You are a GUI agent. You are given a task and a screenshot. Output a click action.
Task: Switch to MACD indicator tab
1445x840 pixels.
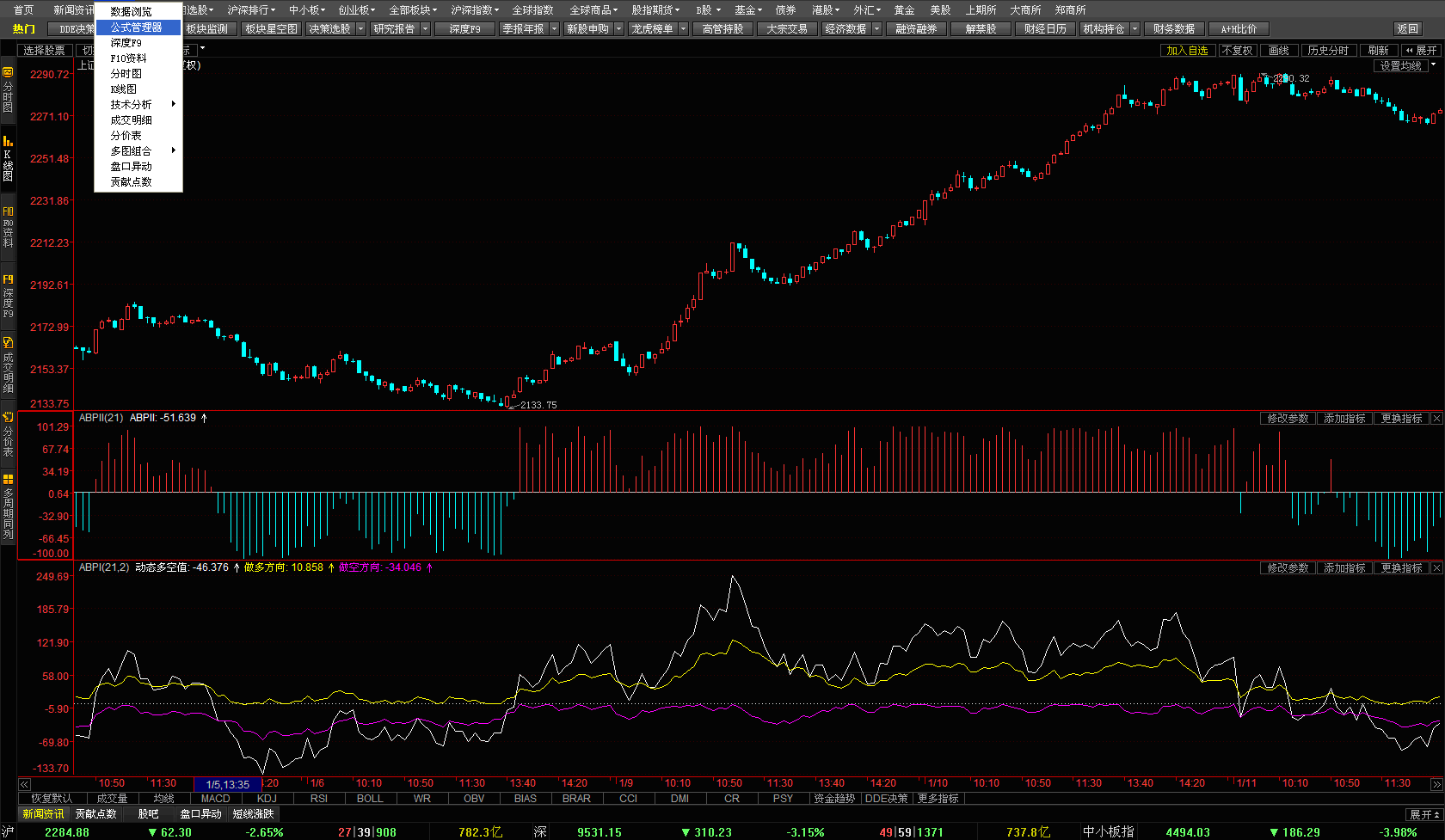pyautogui.click(x=215, y=799)
